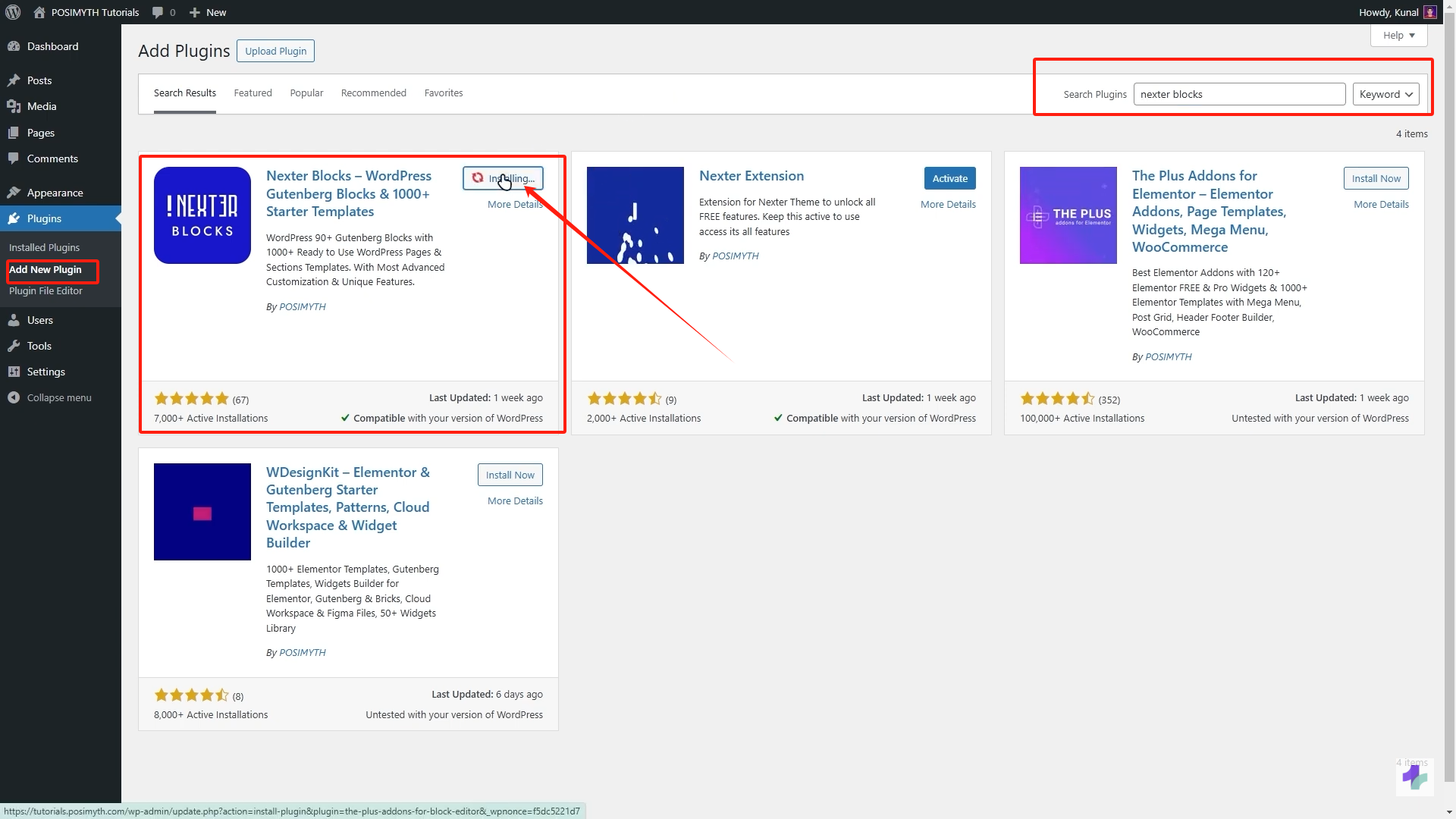The image size is (1456, 819).
Task: Click the WordPress logo icon
Action: [13, 12]
